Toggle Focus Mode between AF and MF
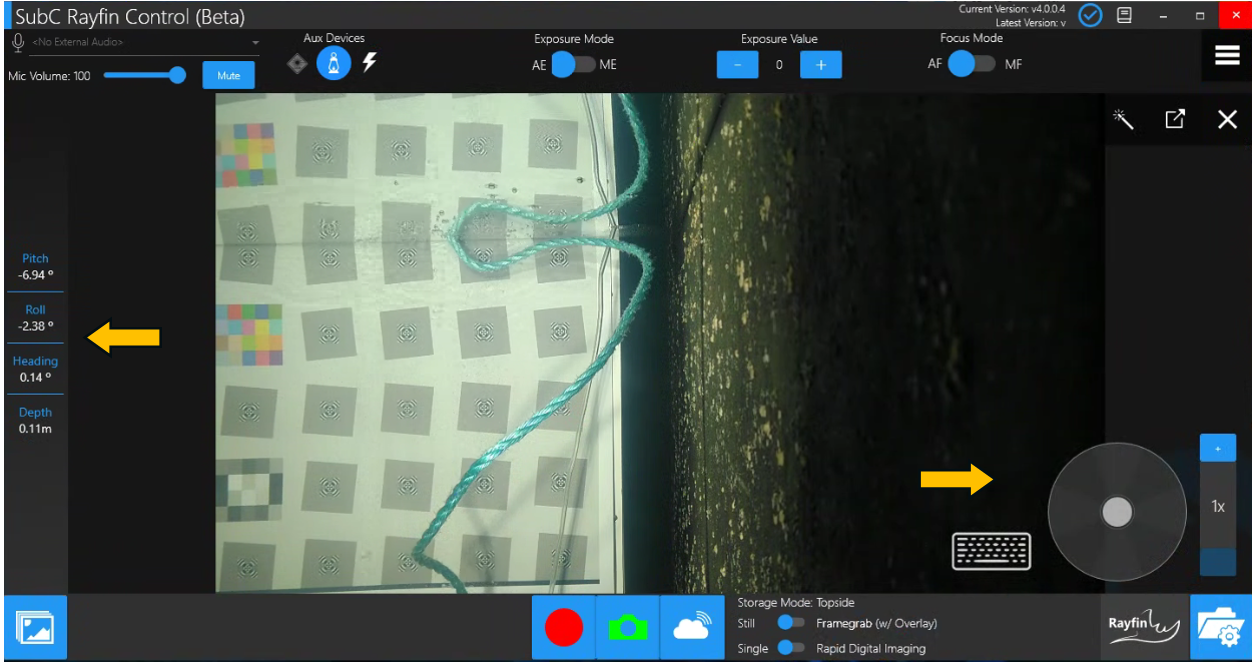Image resolution: width=1259 pixels, height=664 pixels. pyautogui.click(x=971, y=64)
